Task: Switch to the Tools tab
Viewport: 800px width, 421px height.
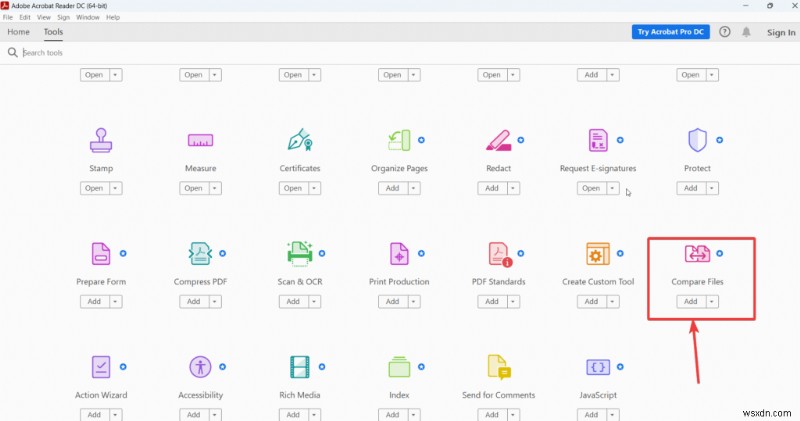Action: tap(53, 32)
